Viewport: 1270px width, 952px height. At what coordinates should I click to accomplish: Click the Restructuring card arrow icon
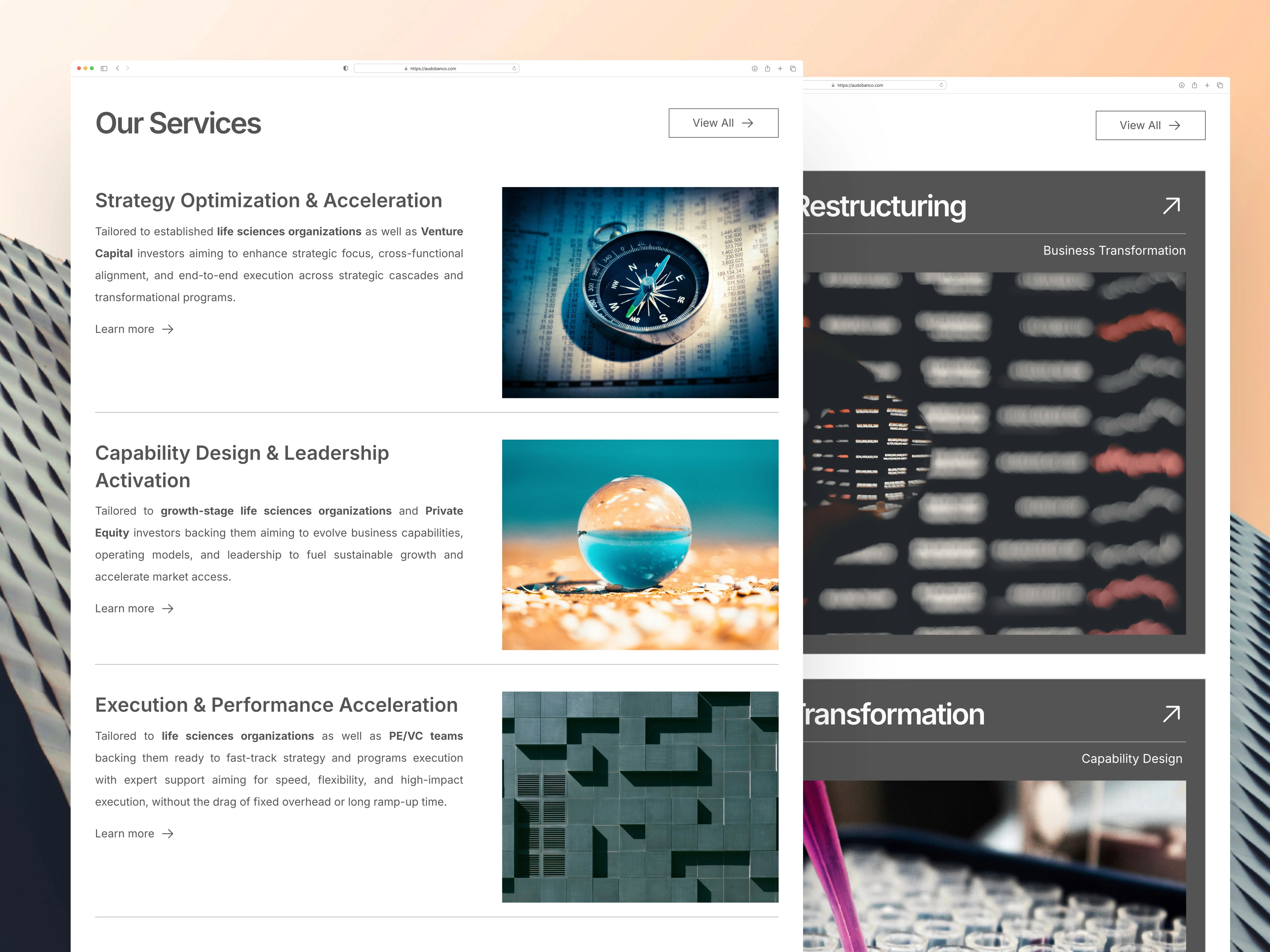[1171, 205]
